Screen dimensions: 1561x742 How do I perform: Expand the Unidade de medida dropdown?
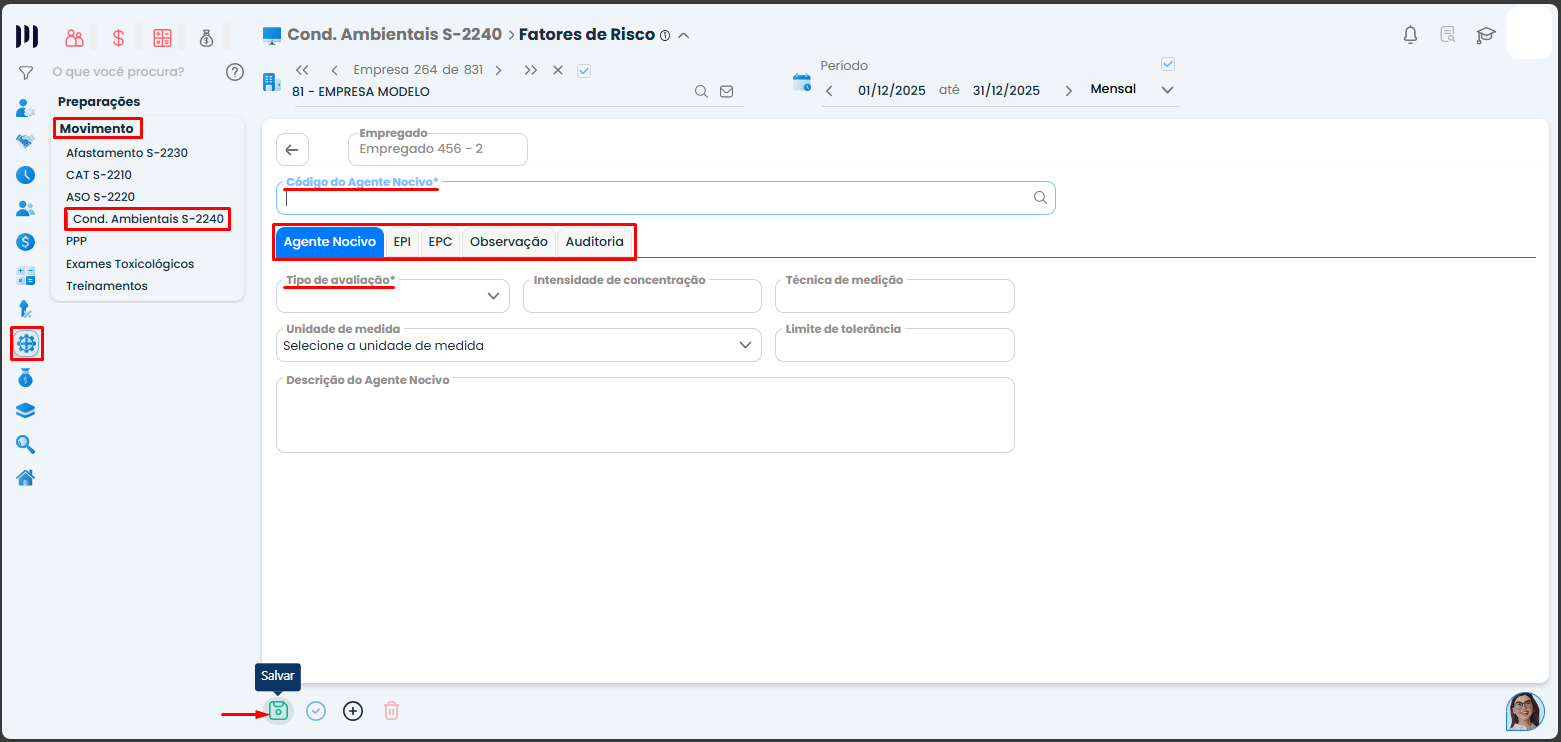(x=518, y=345)
